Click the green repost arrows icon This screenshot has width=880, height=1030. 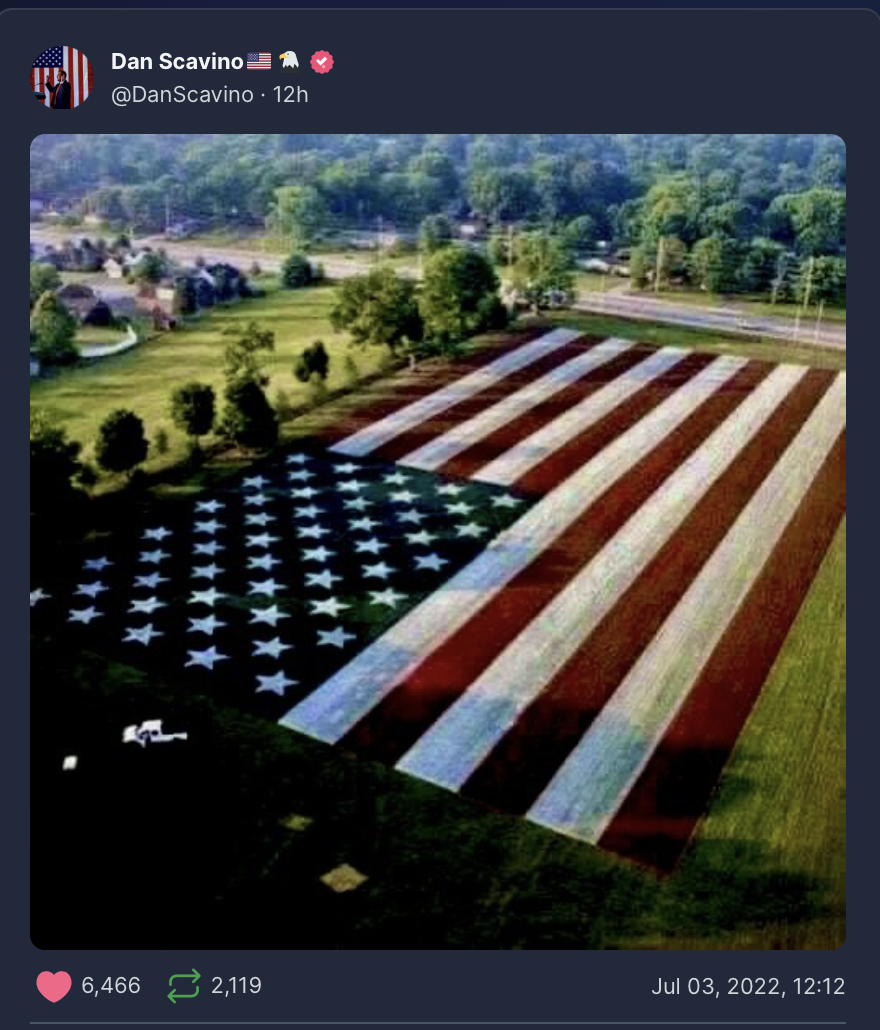pos(183,986)
